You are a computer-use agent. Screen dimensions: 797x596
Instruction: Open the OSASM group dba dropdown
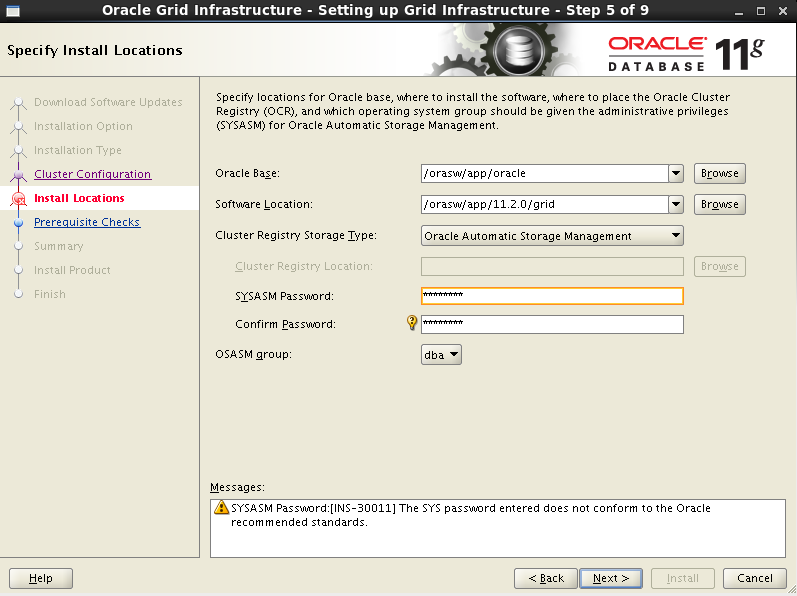(x=441, y=355)
